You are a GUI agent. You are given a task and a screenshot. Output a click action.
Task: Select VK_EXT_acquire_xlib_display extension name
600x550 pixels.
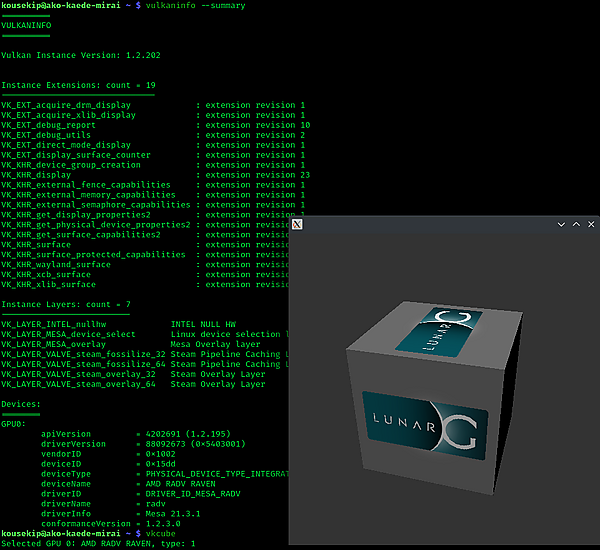68,115
